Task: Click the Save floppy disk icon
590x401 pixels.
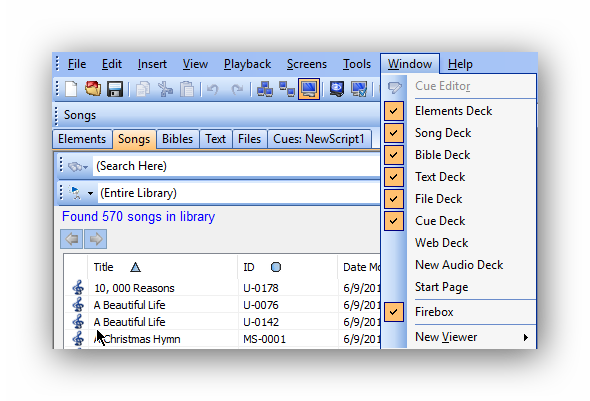Action: click(115, 89)
